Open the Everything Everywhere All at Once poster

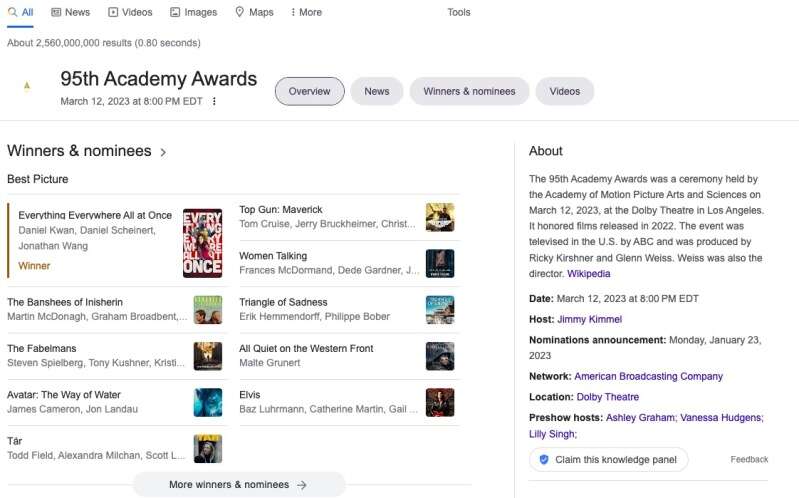point(202,243)
